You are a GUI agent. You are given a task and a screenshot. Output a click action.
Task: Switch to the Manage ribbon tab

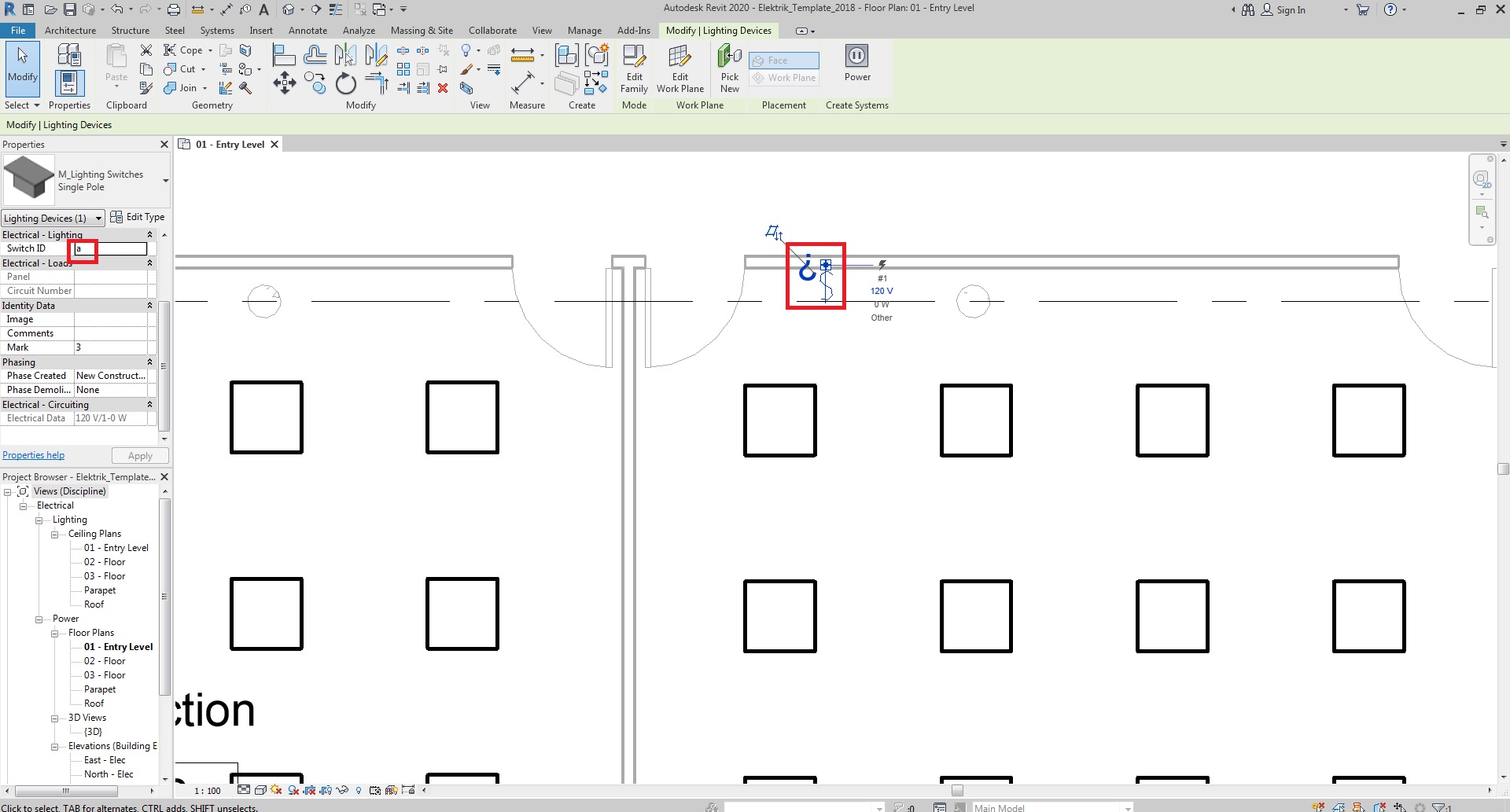(x=584, y=31)
